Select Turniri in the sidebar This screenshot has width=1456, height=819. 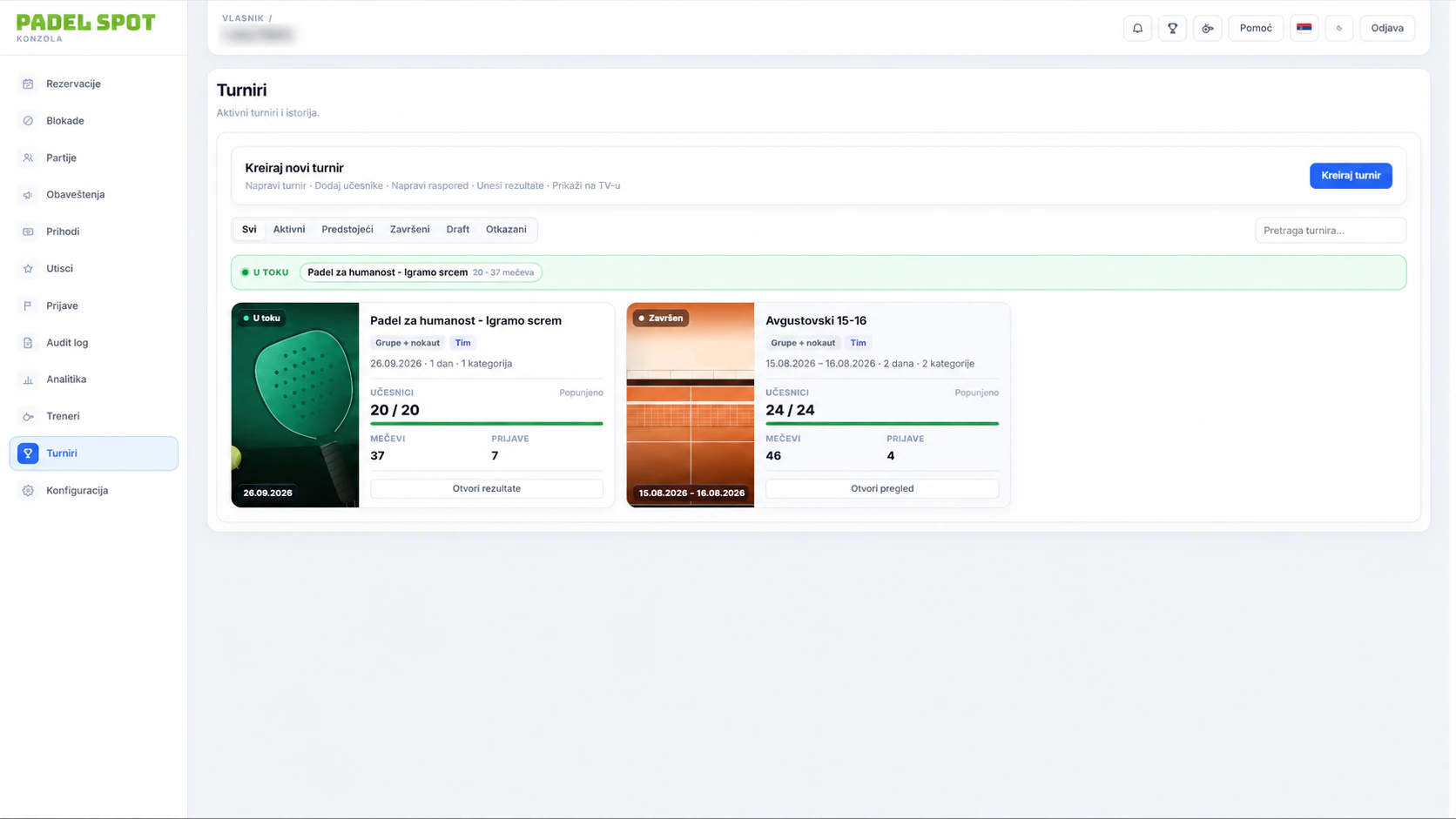[x=94, y=453]
